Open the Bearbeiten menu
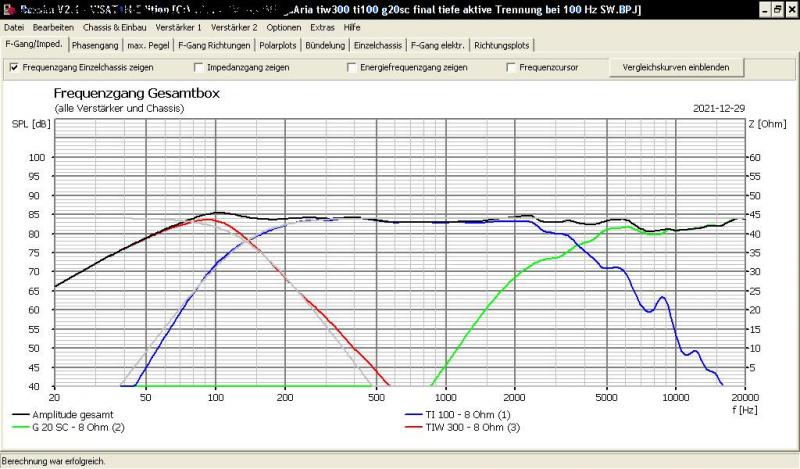The image size is (800, 469). (53, 28)
